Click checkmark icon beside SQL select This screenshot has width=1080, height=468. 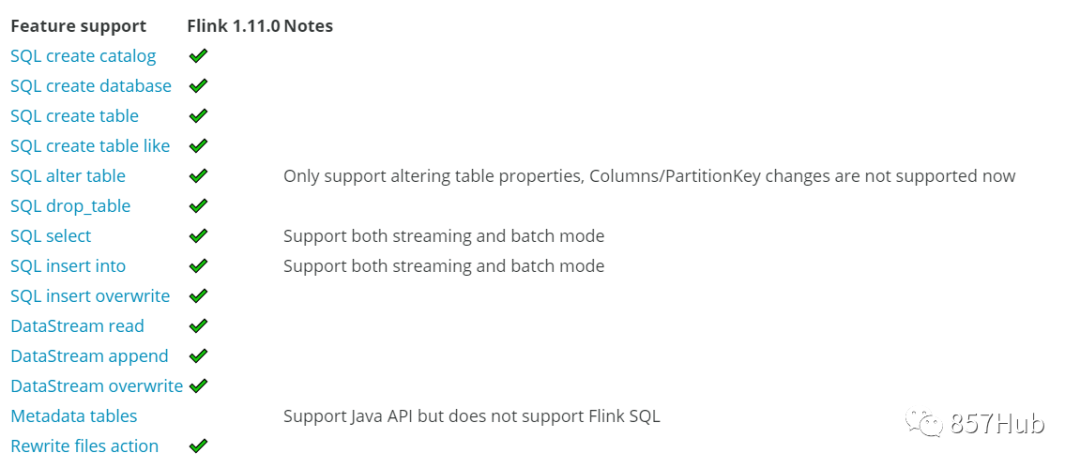[197, 236]
